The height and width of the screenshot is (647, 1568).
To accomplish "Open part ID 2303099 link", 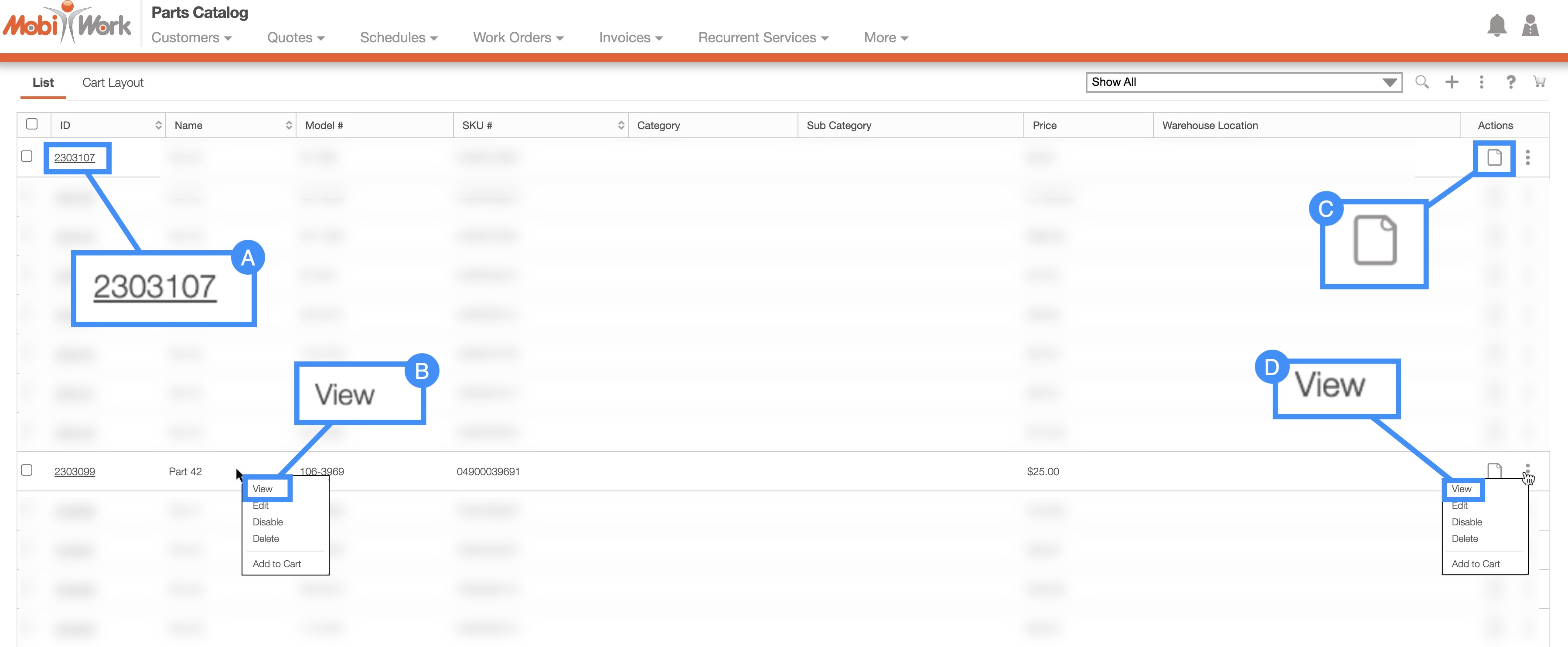I will click(x=74, y=472).
